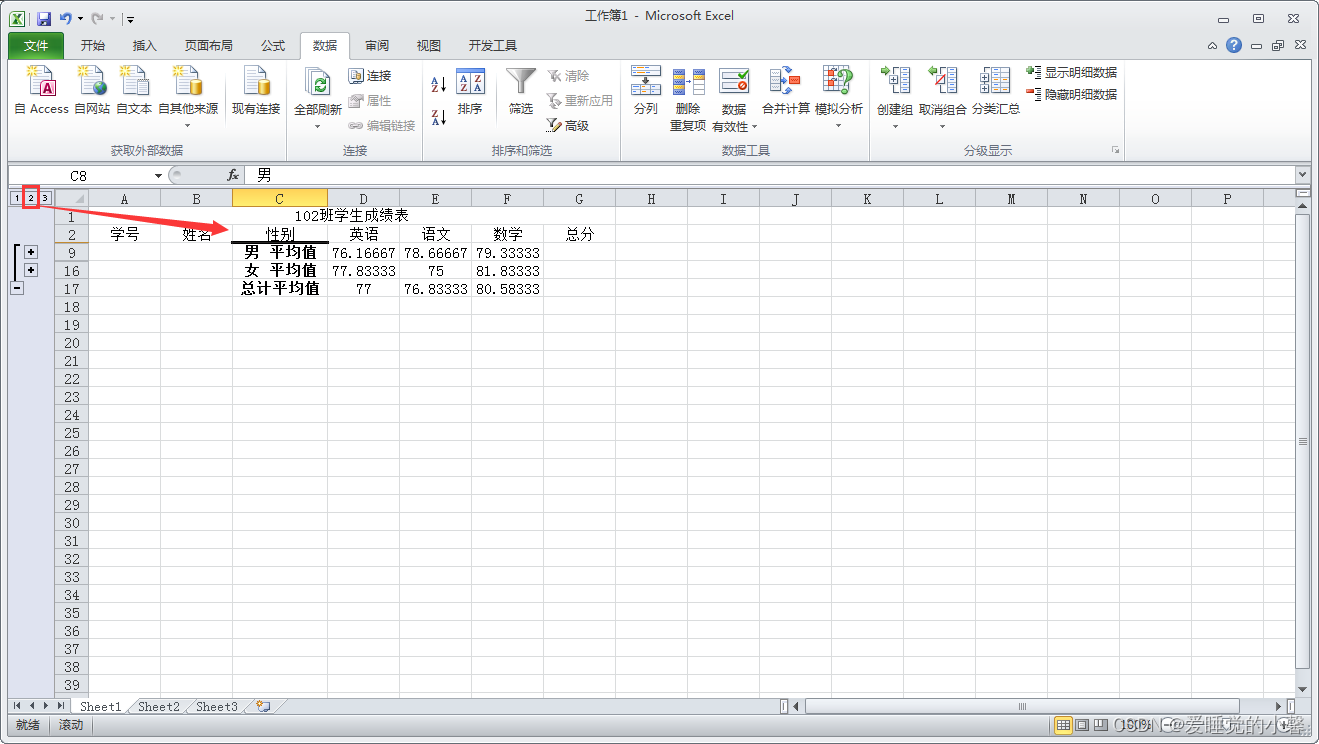Click vertical scrollbar down arrow

click(x=1302, y=689)
